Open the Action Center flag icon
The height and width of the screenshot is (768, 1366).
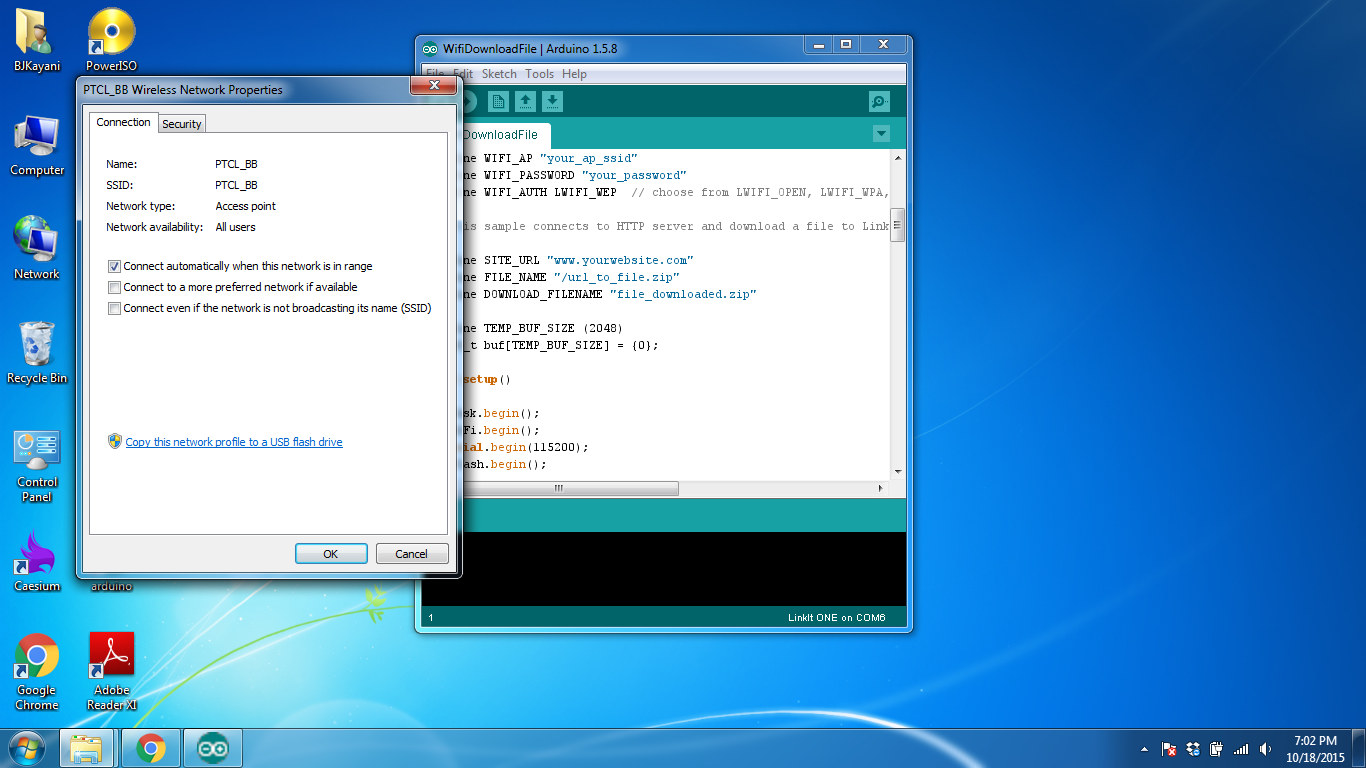click(1168, 749)
